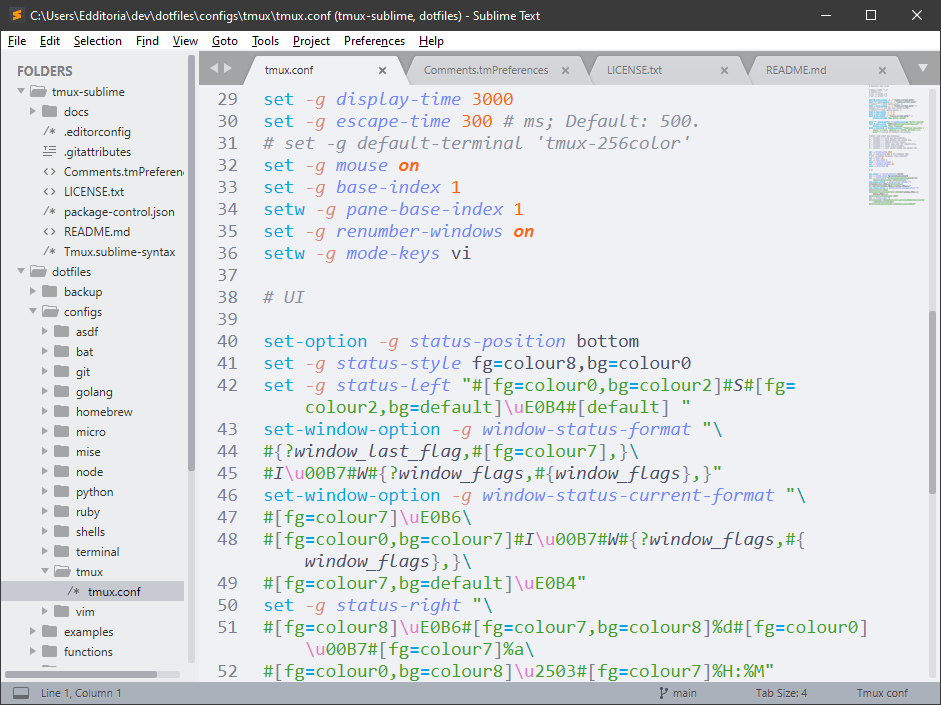The width and height of the screenshot is (941, 705).
Task: Expand the docs folder
Action: coord(33,112)
